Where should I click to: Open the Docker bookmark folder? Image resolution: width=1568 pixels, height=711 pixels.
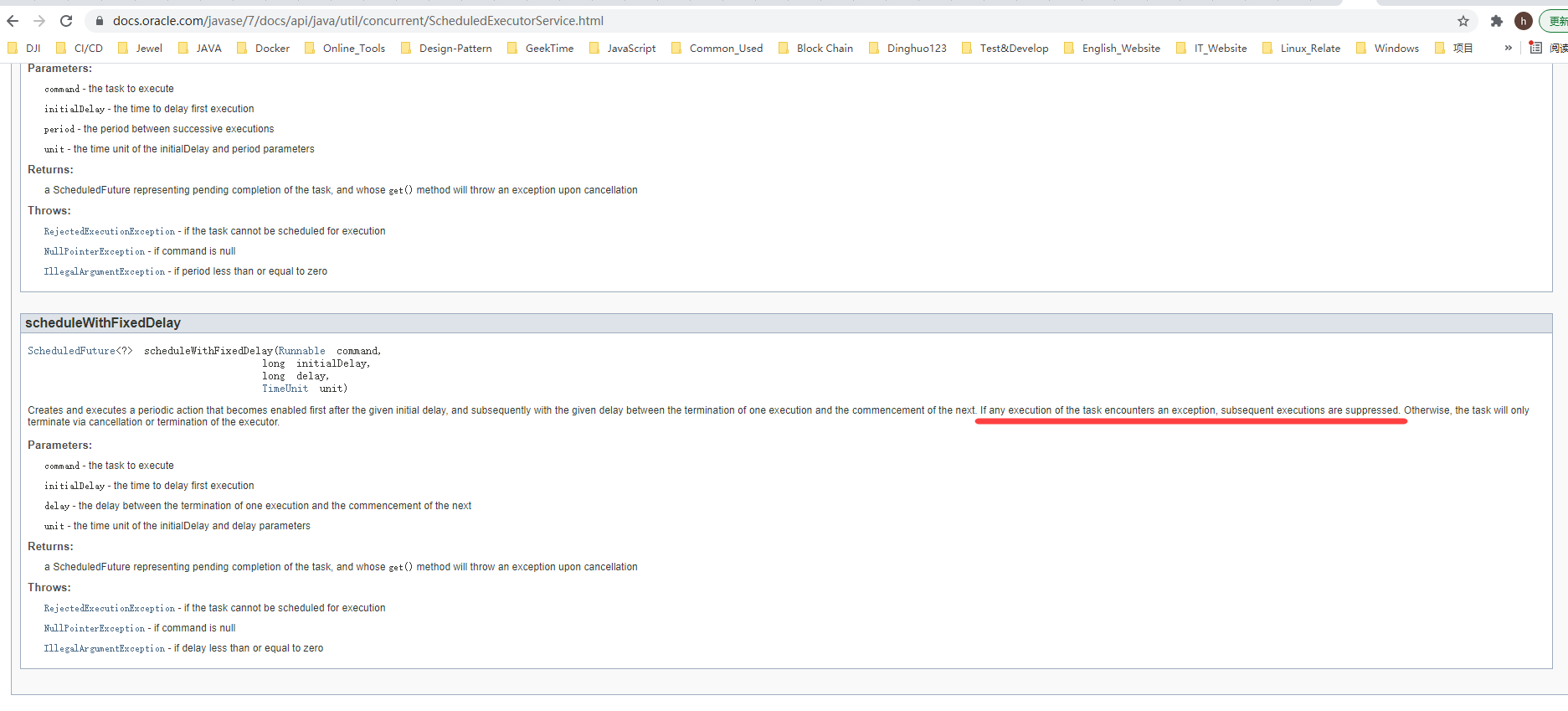tap(264, 48)
